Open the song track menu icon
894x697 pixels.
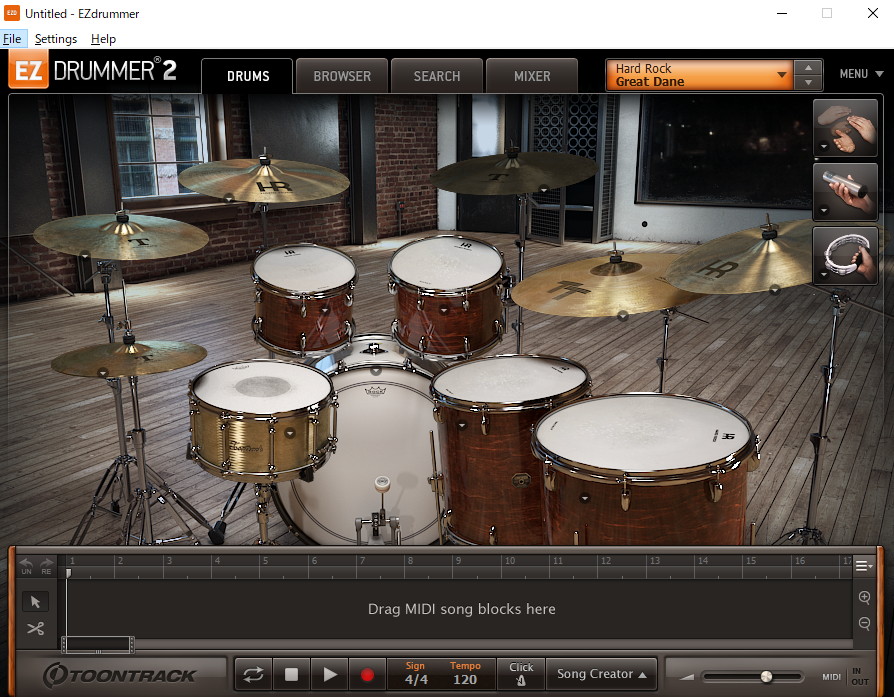863,566
